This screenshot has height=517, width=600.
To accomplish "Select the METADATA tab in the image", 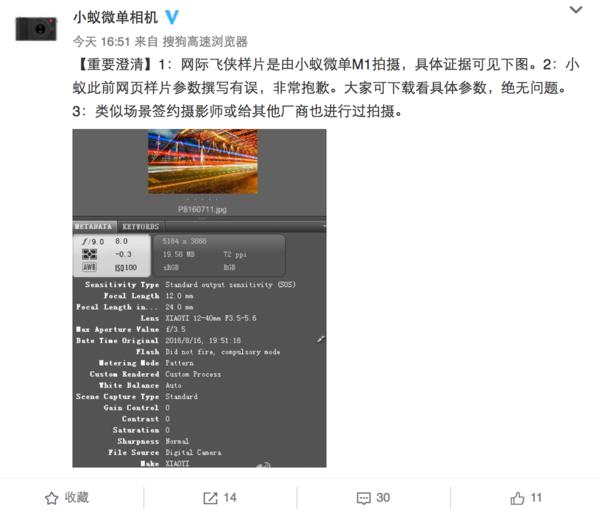I will pos(94,227).
